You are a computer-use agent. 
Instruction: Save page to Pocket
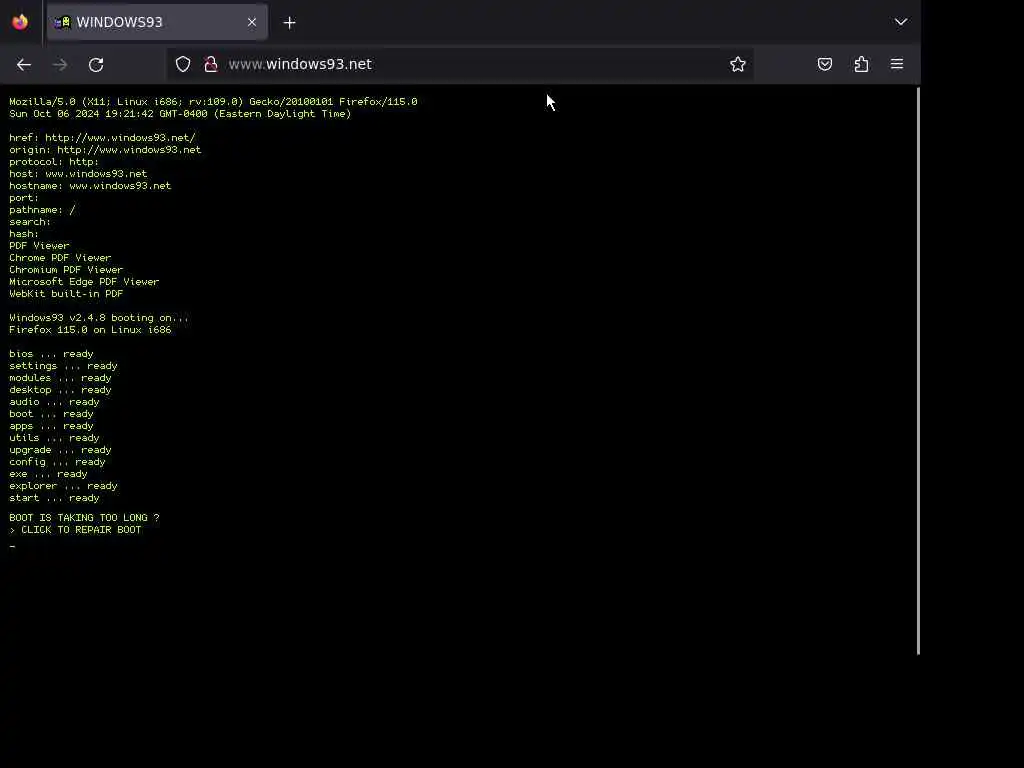[825, 64]
